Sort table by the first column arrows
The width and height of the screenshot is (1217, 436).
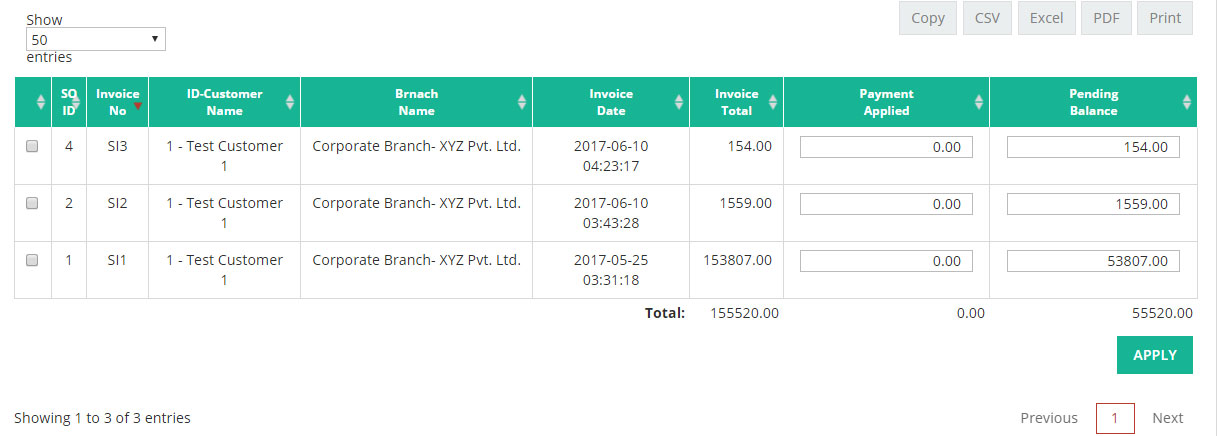pyautogui.click(x=41, y=102)
